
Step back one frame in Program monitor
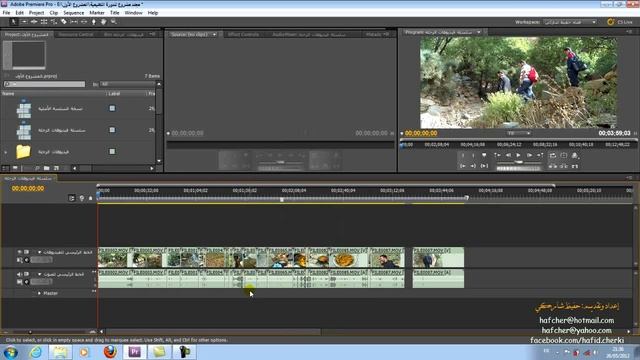[508, 156]
